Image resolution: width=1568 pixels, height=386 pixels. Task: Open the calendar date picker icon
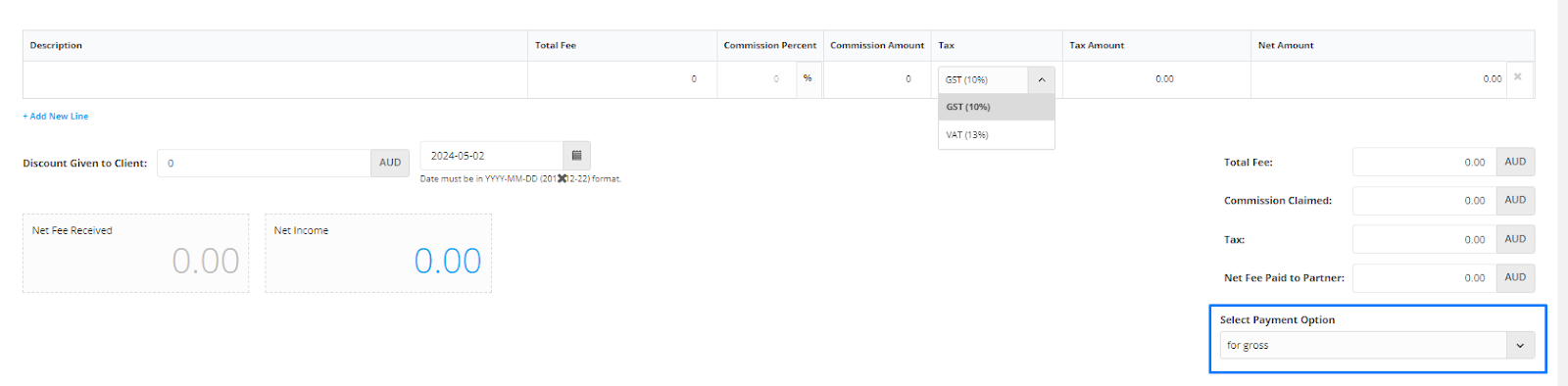(x=576, y=156)
